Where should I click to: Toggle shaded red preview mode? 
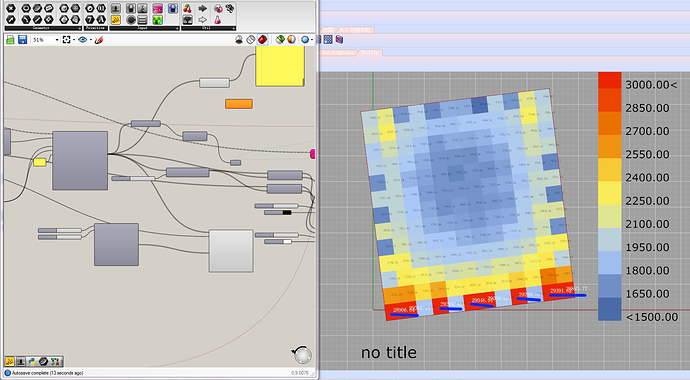coord(263,40)
